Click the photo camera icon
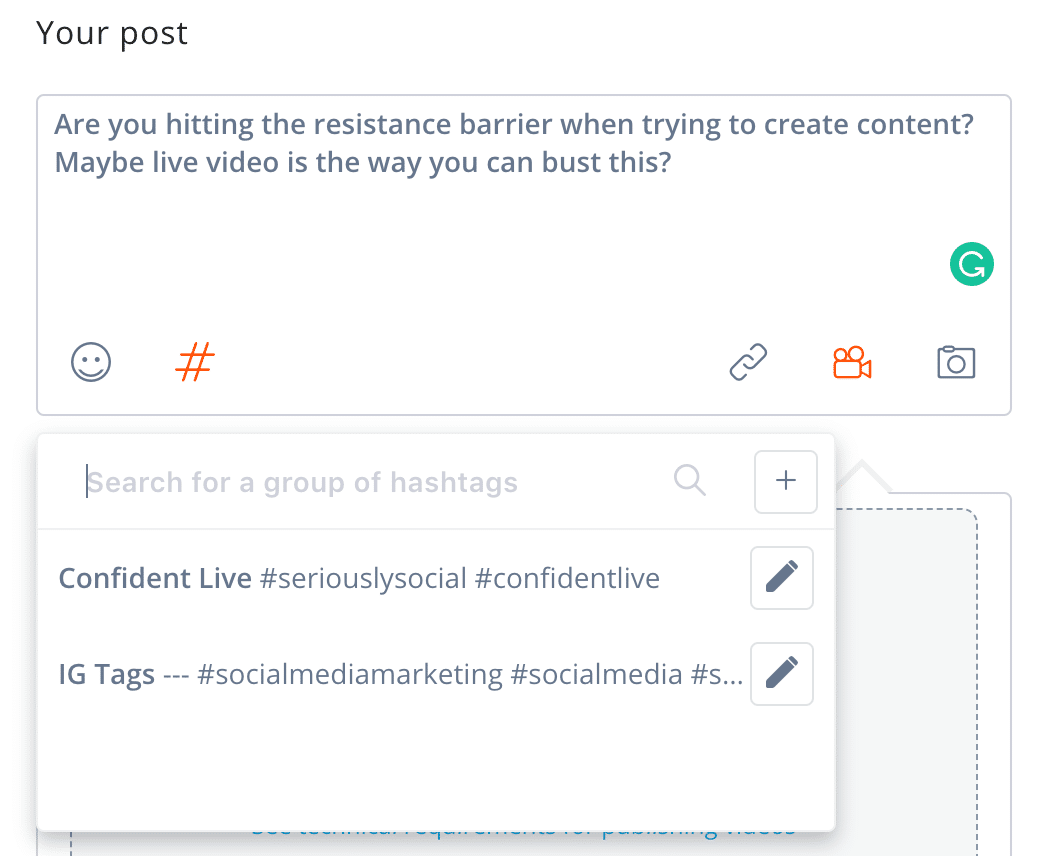The image size is (1044, 856). click(956, 362)
